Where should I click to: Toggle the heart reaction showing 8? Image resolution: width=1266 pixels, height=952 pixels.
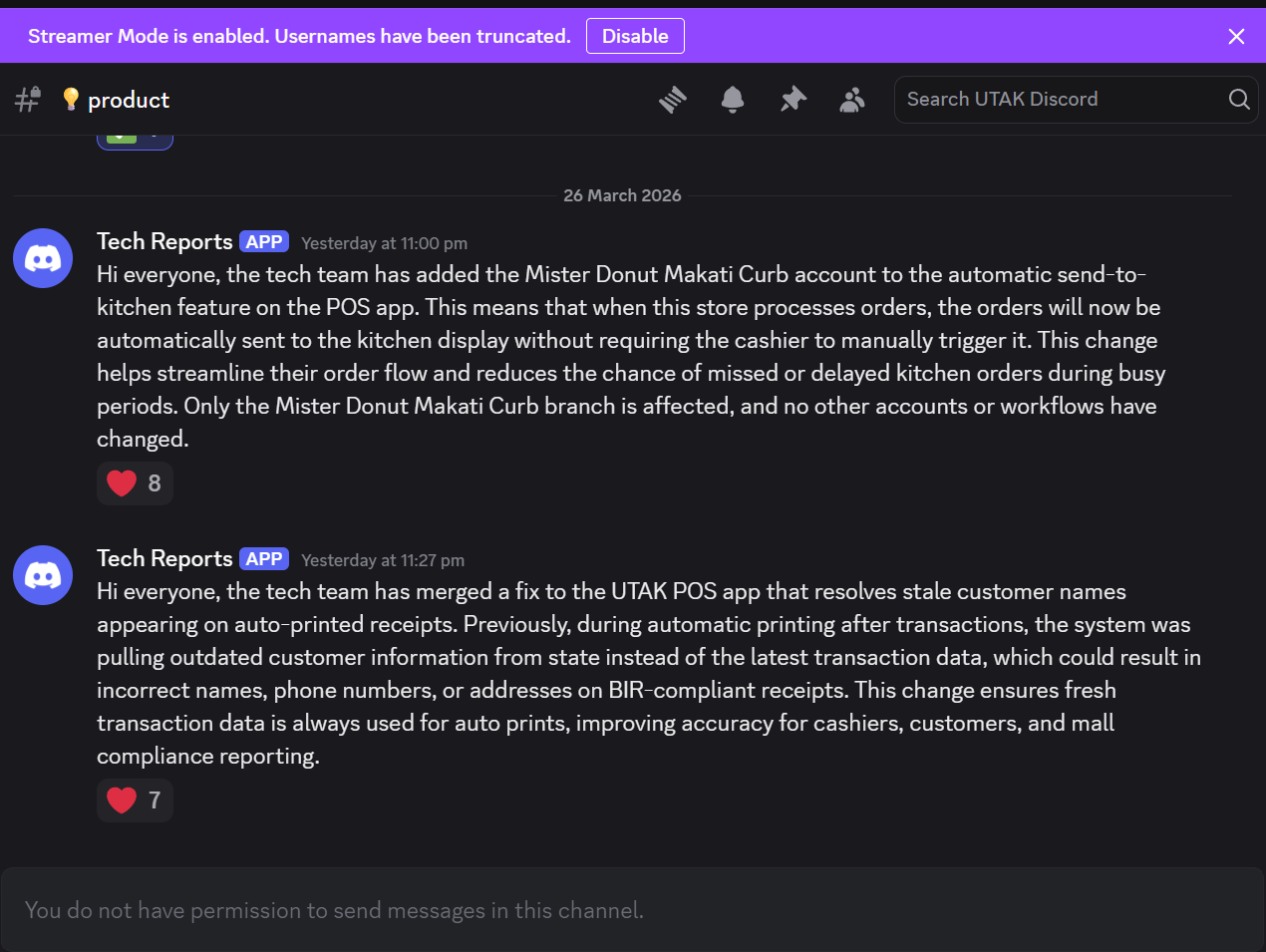point(134,482)
